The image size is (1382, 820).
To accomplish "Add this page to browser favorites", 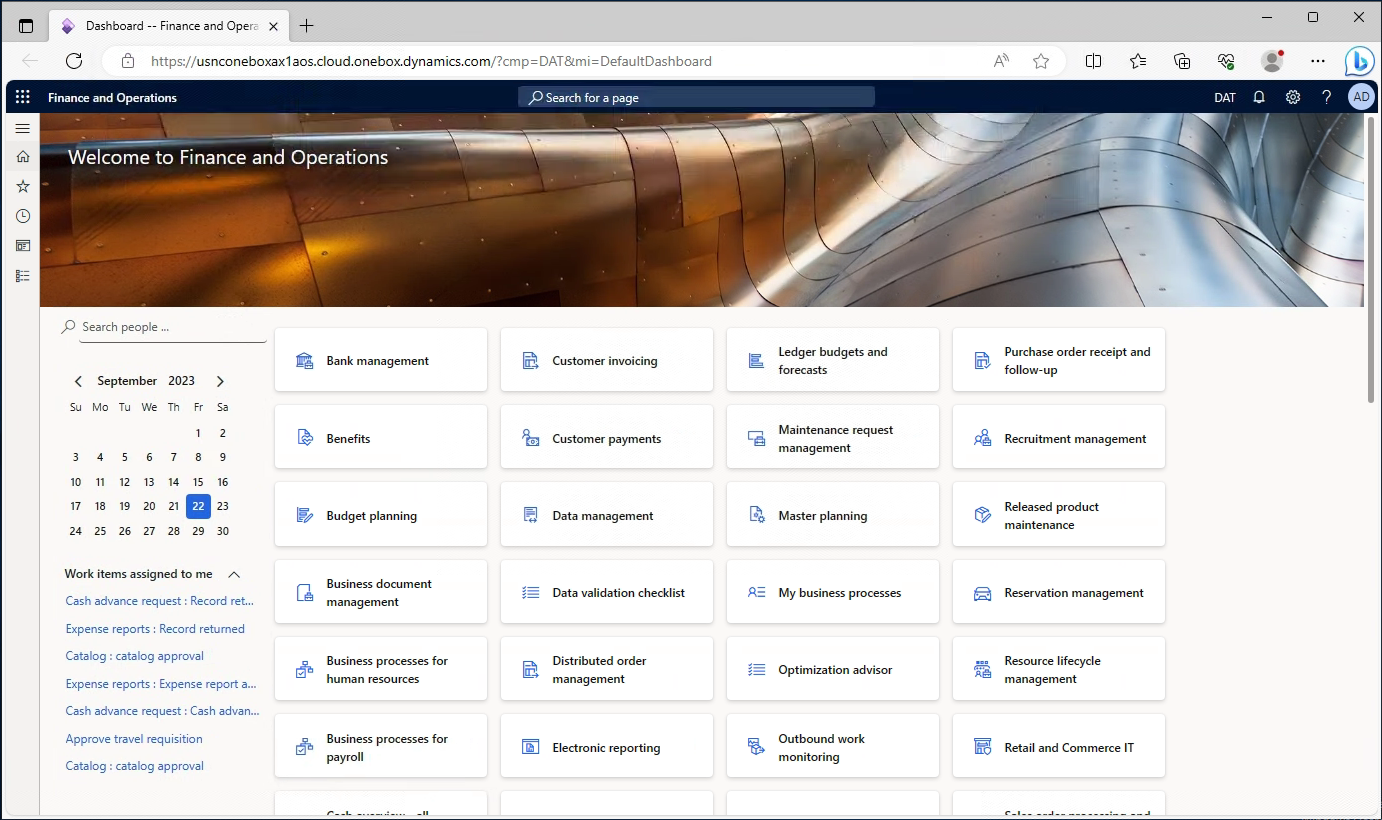I will pyautogui.click(x=1041, y=61).
